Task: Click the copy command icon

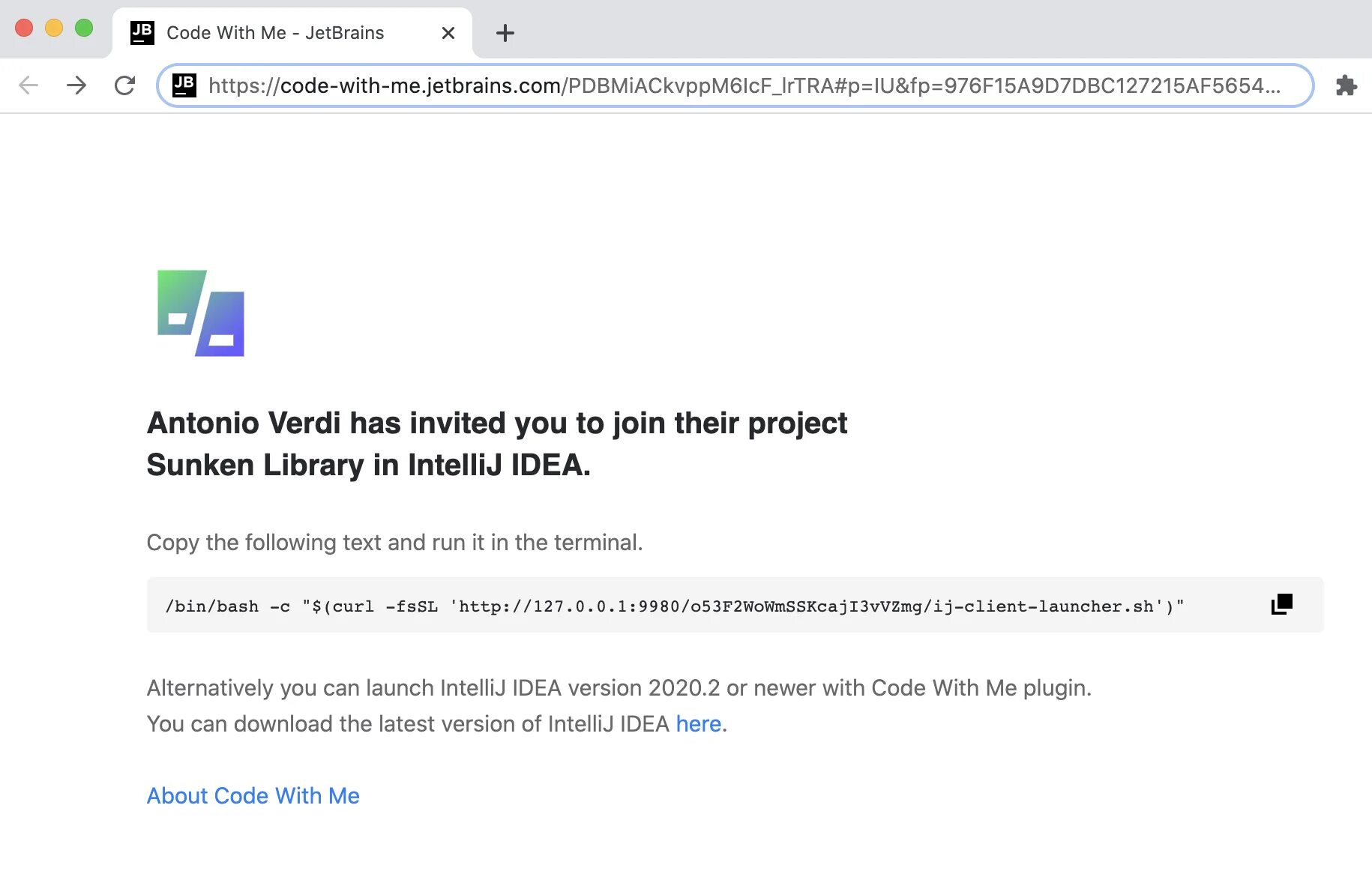Action: click(1281, 604)
